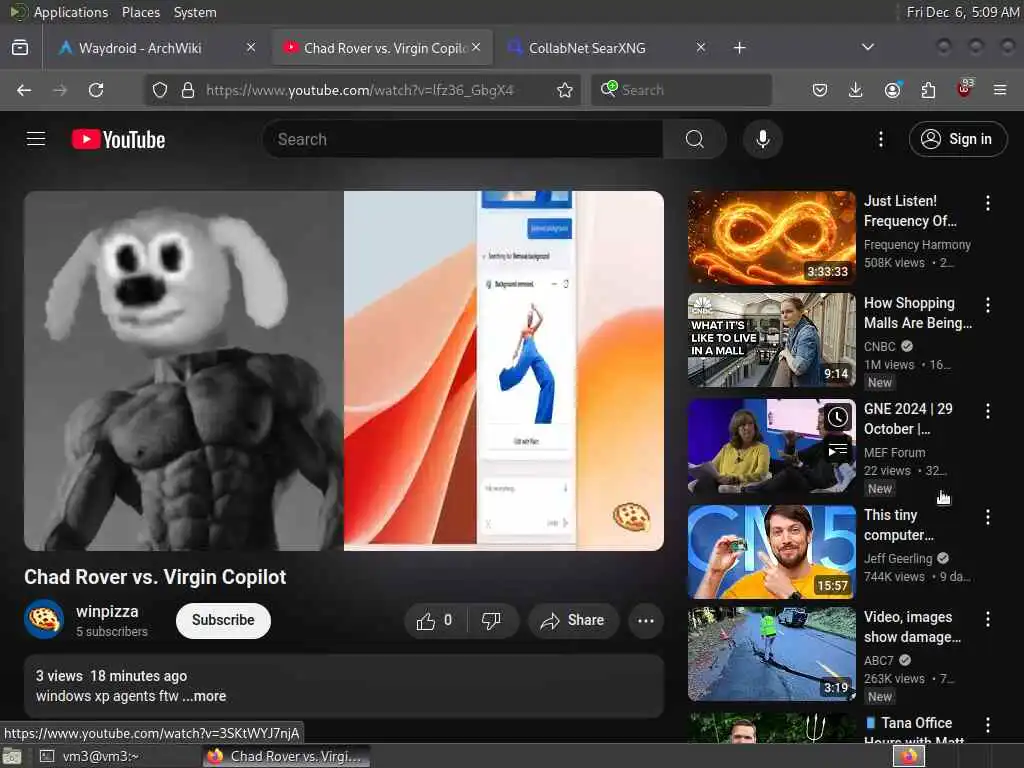Go to the YouTube home logo
The image size is (1024, 768).
tap(118, 139)
